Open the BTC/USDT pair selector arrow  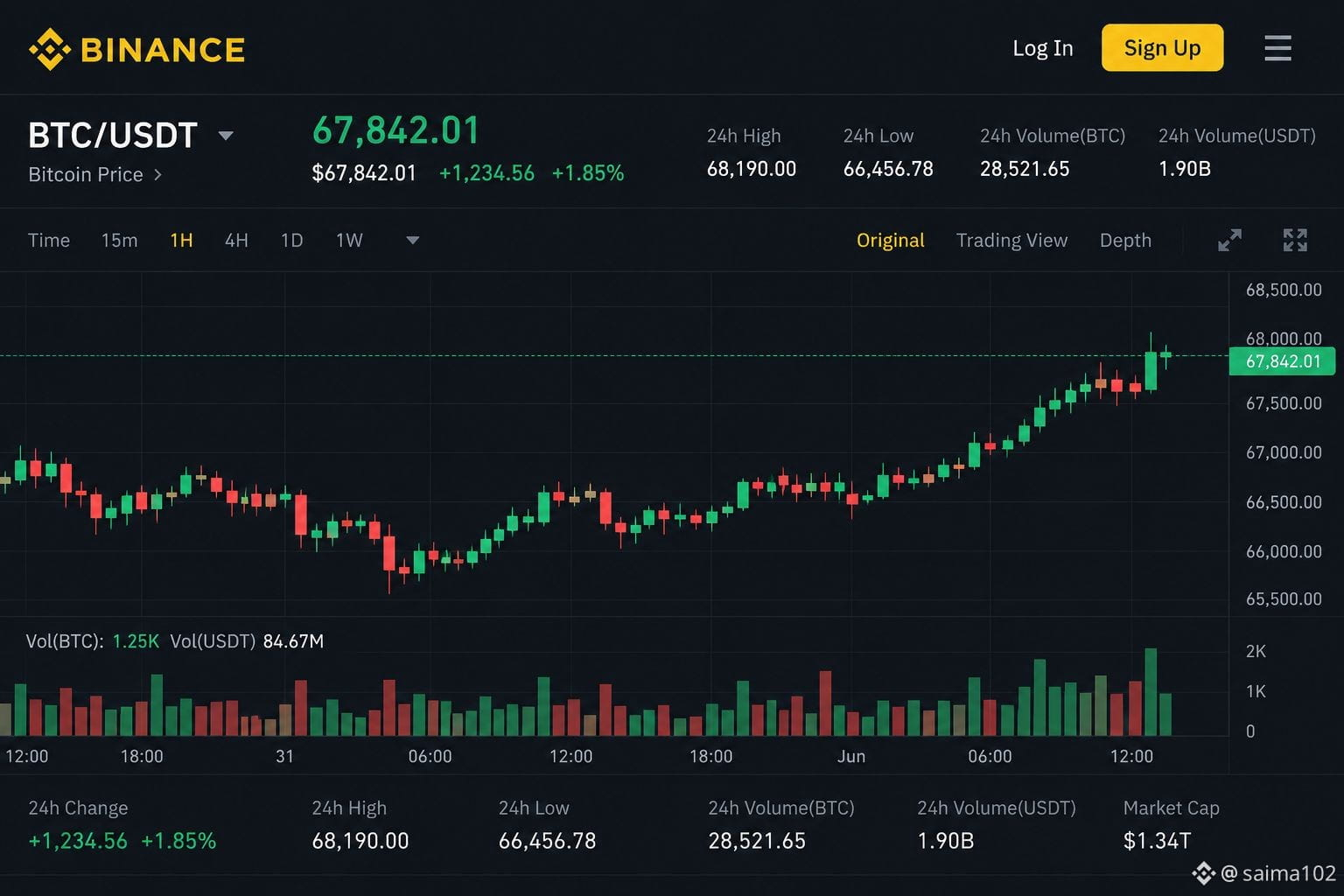[x=225, y=136]
